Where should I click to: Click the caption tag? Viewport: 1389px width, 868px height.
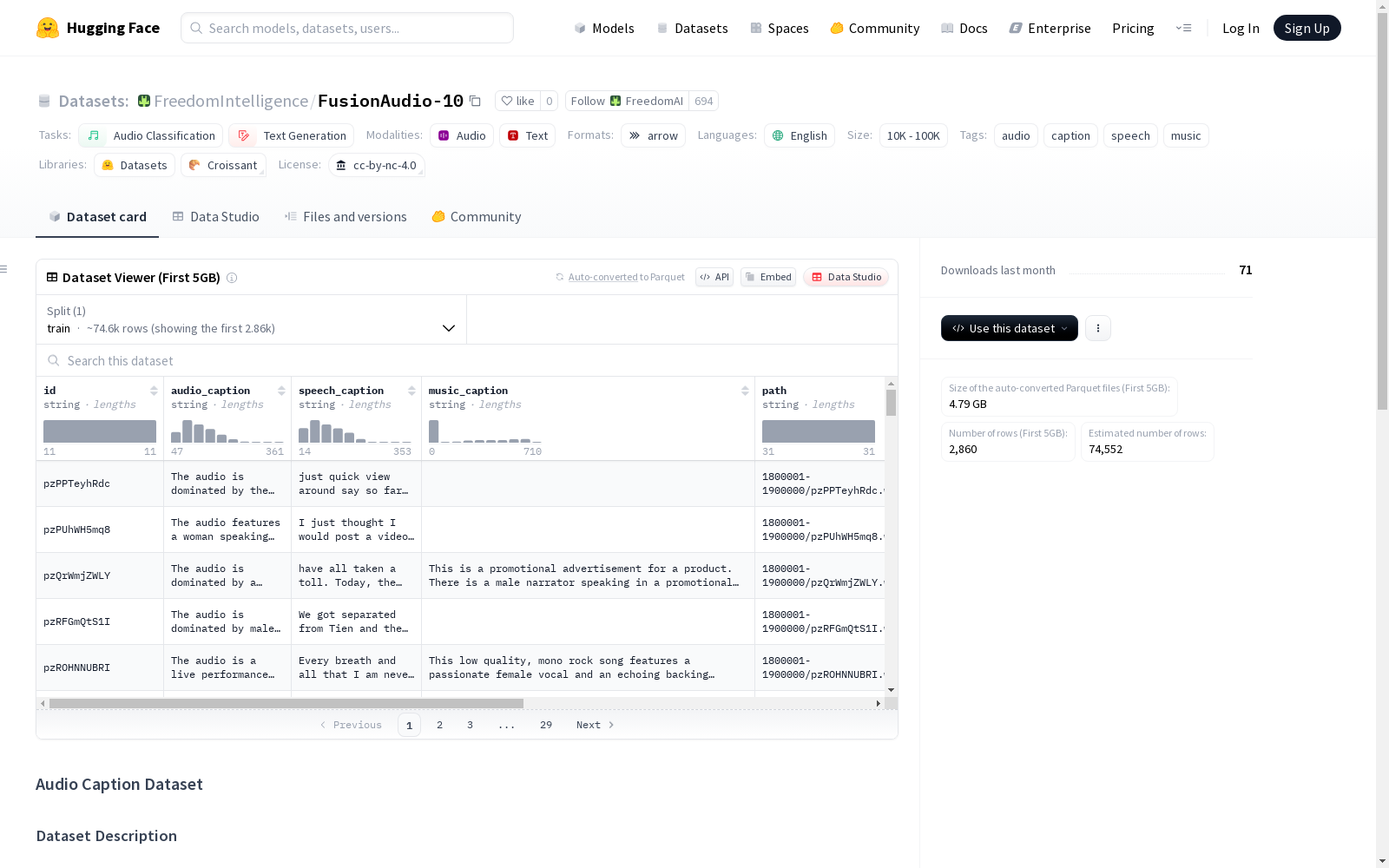click(x=1070, y=135)
